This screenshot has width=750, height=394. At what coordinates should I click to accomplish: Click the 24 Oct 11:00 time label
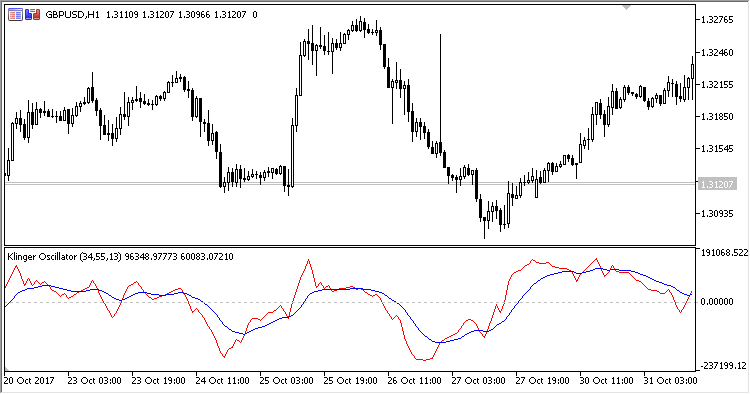222,381
